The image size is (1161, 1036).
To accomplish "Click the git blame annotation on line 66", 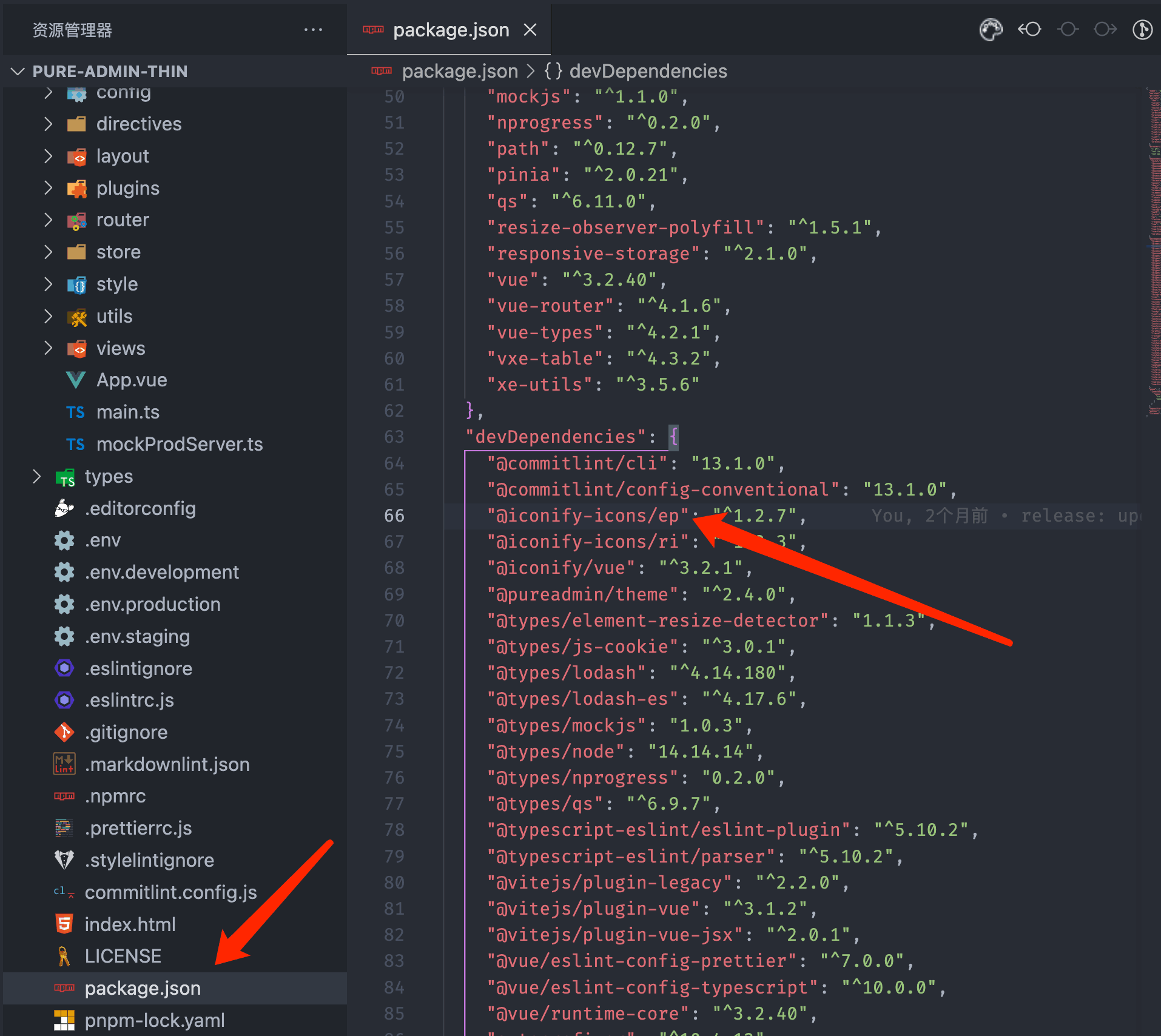I will click(x=1007, y=516).
